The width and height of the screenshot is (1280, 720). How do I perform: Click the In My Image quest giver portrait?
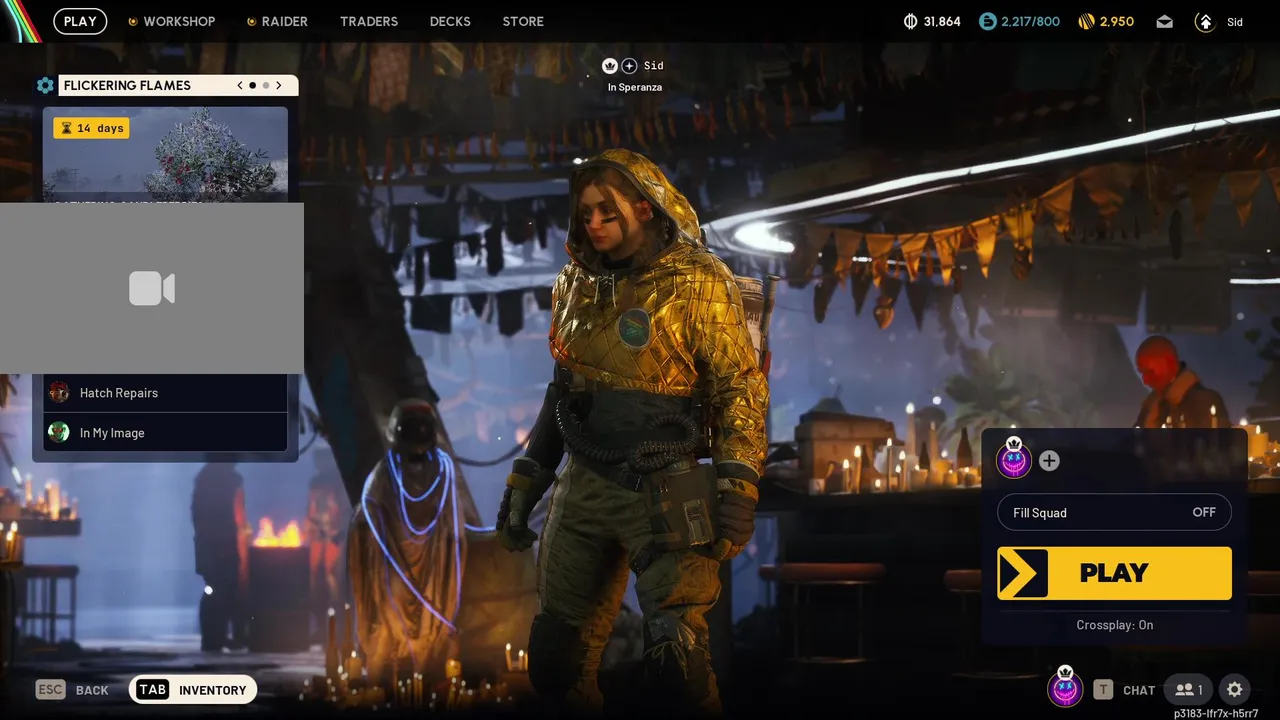(59, 432)
